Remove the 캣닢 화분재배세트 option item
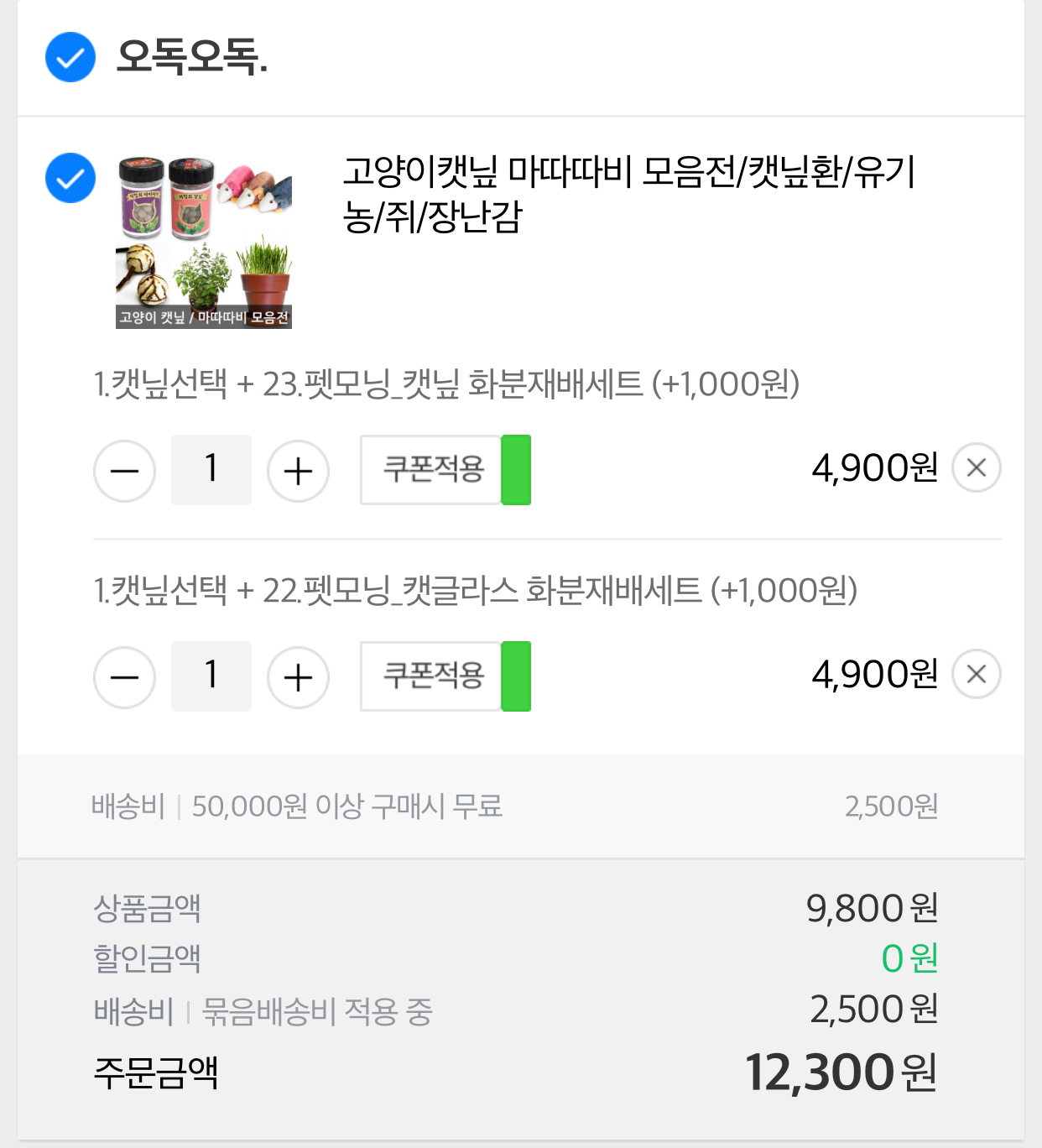 click(x=976, y=468)
